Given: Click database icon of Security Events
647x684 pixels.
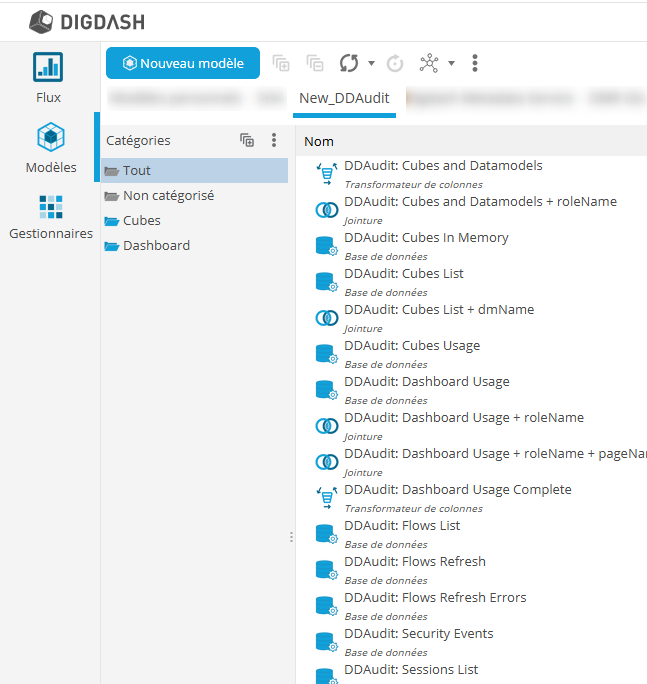Looking at the screenshot, I should pyautogui.click(x=327, y=642).
